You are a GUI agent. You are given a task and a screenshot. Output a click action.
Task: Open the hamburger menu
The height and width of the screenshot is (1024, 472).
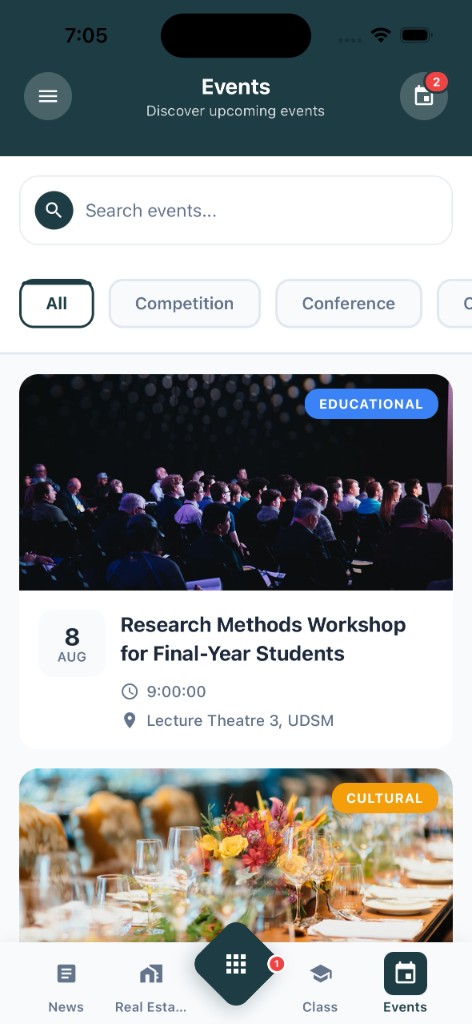coord(48,96)
